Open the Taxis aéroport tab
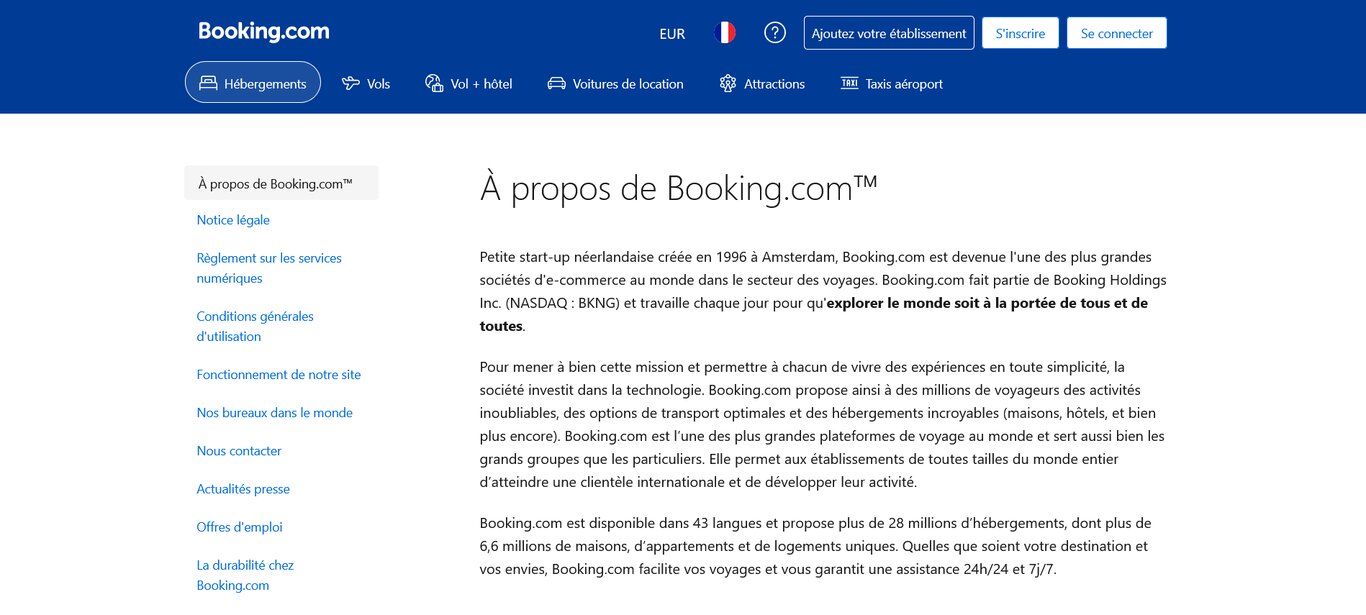The image size is (1366, 615). coord(892,84)
